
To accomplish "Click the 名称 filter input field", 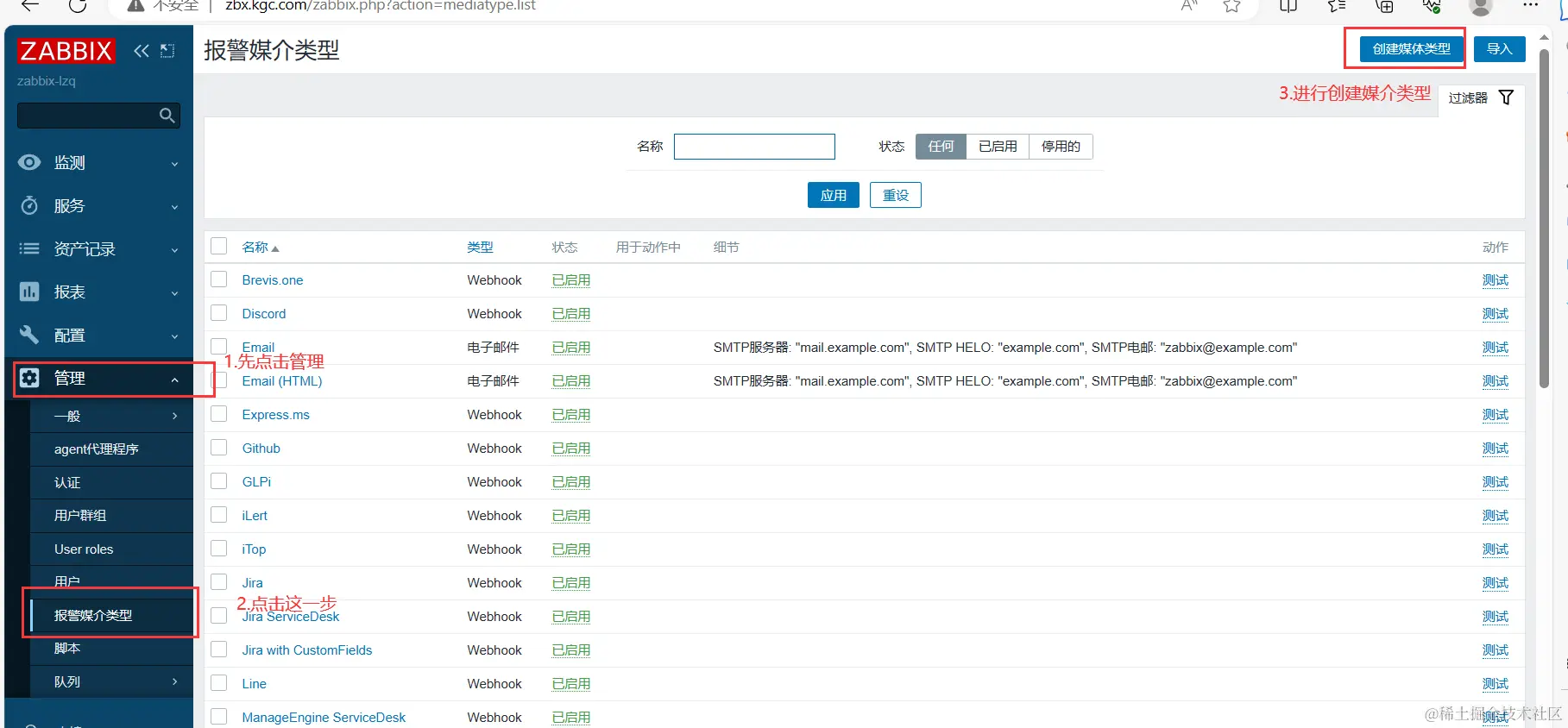I will click(754, 147).
